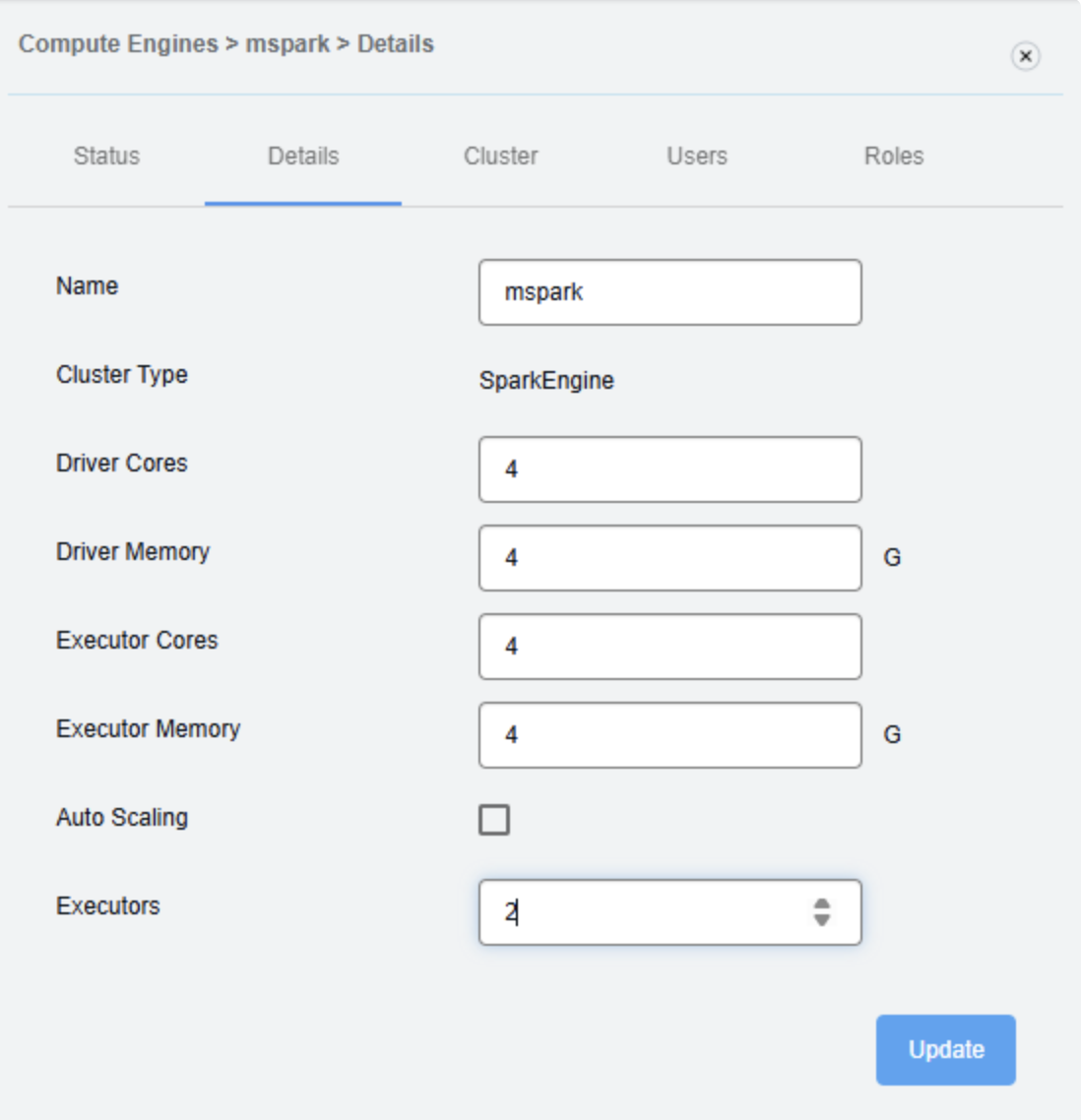Image resolution: width=1081 pixels, height=1120 pixels.
Task: Increase Executors with the up arrow
Action: 822,903
